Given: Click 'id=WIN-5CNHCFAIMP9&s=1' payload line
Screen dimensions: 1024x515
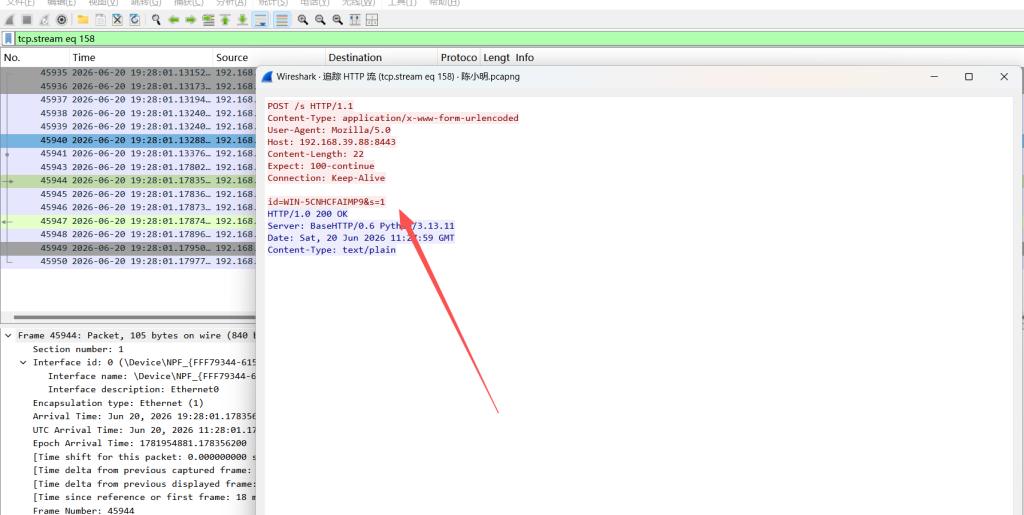Looking at the screenshot, I should [326, 202].
